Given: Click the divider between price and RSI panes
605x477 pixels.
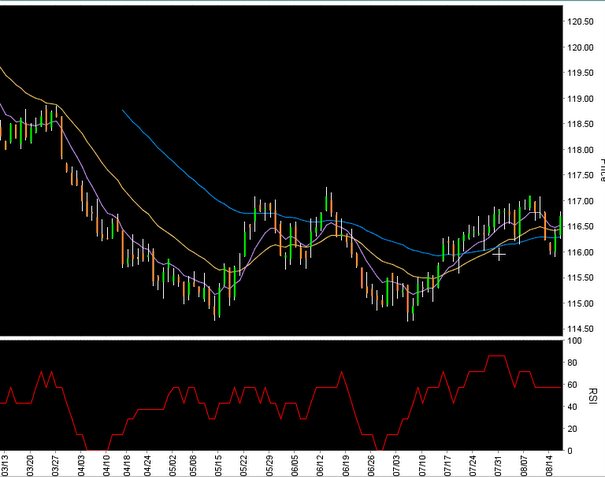Looking at the screenshot, I should pyautogui.click(x=281, y=338).
